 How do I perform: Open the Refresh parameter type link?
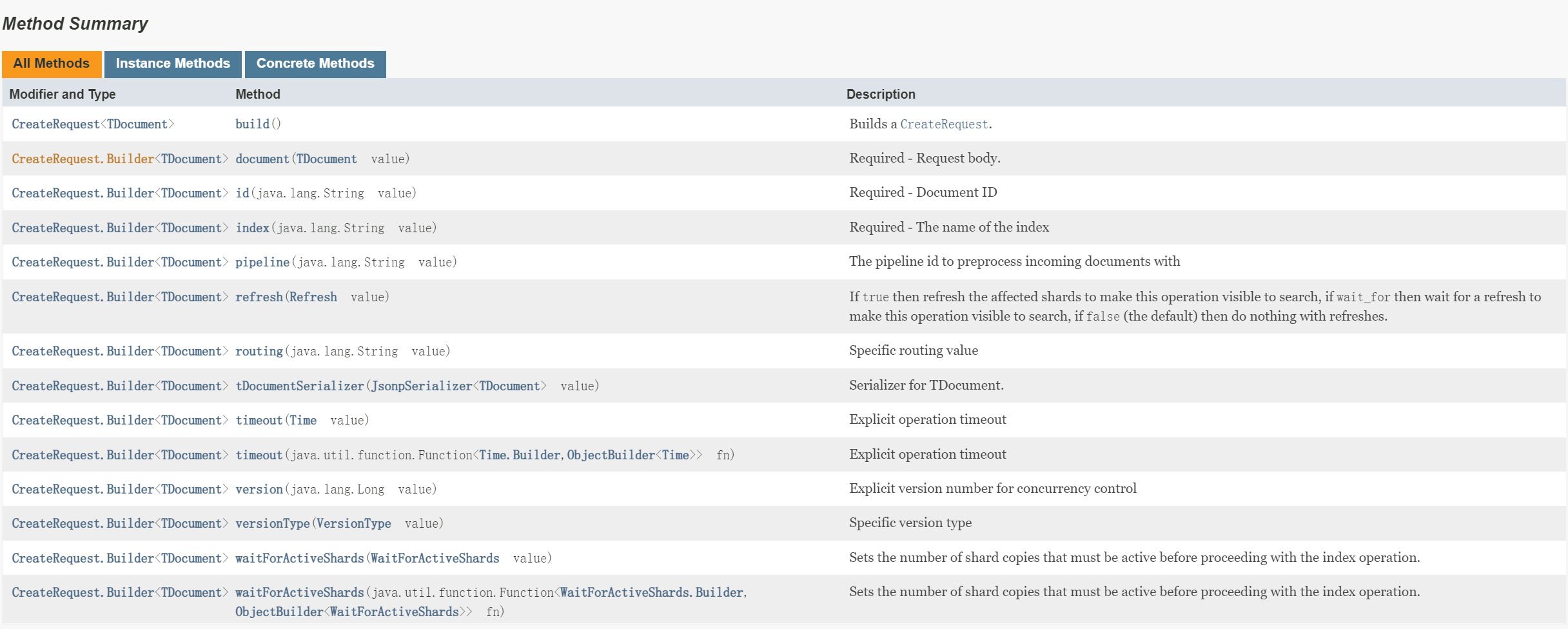coord(313,297)
